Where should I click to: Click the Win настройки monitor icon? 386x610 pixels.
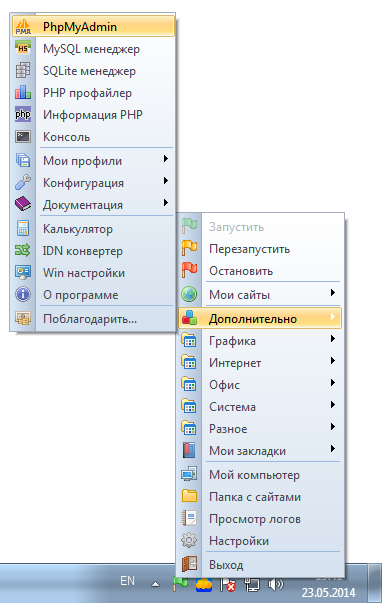(23, 272)
